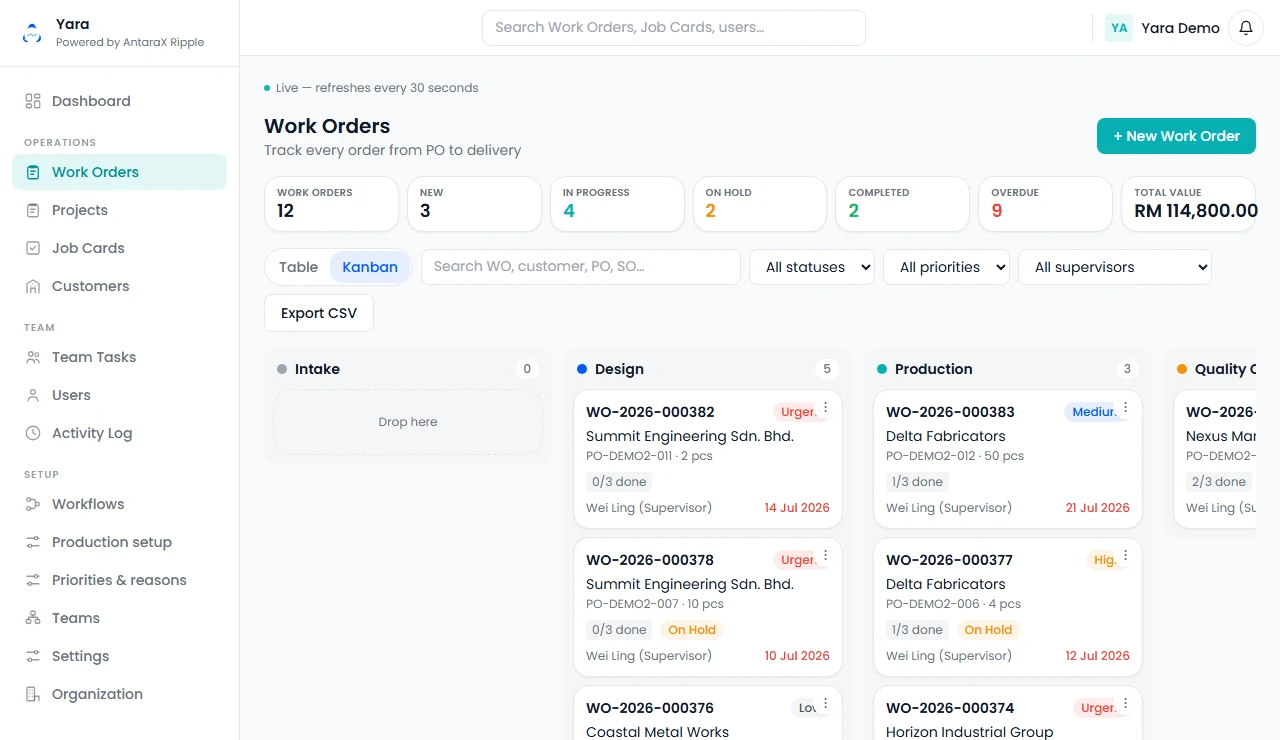Click the Production setup sliders icon

click(33, 542)
